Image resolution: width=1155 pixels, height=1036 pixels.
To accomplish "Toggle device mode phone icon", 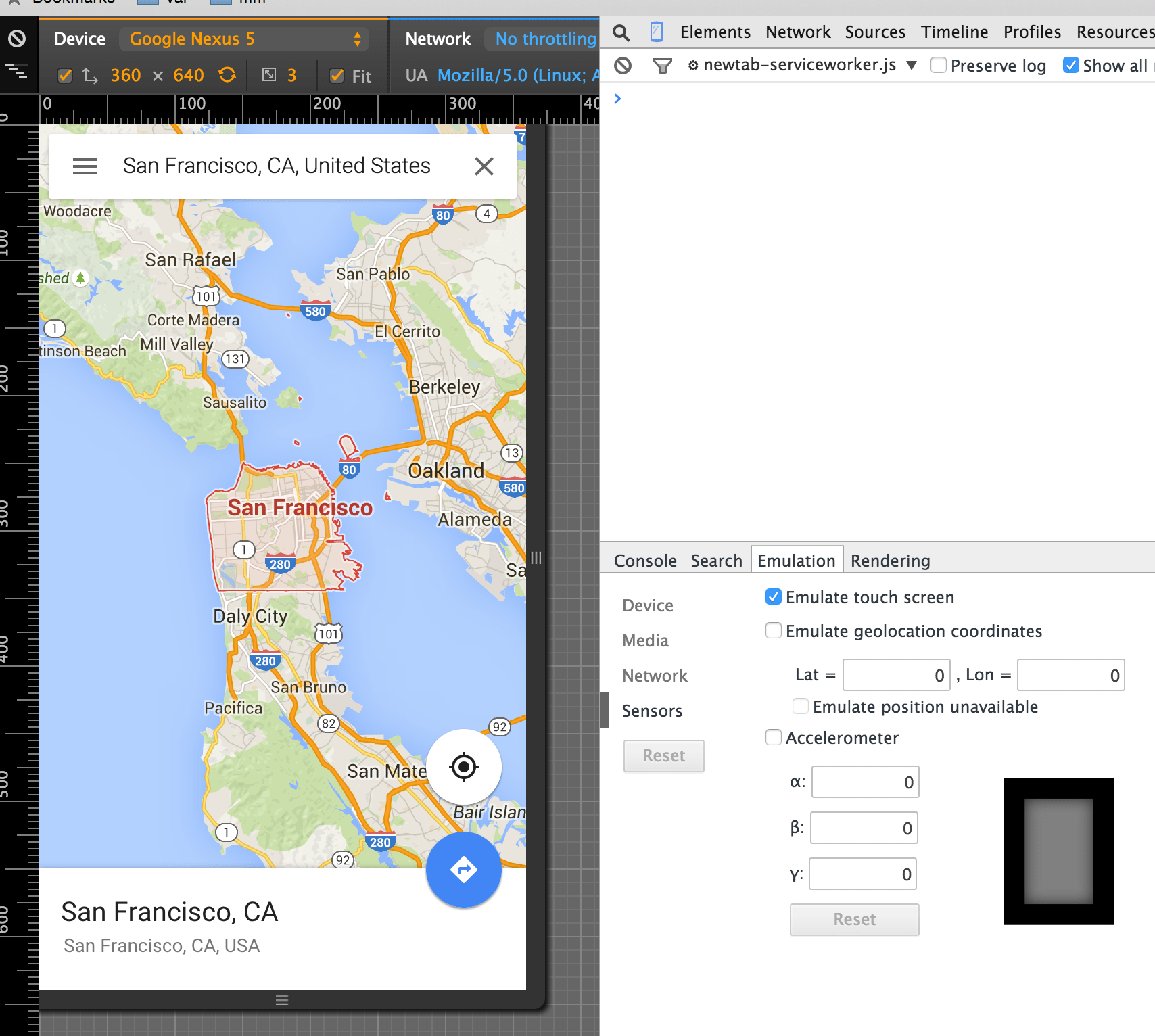I will tap(656, 32).
